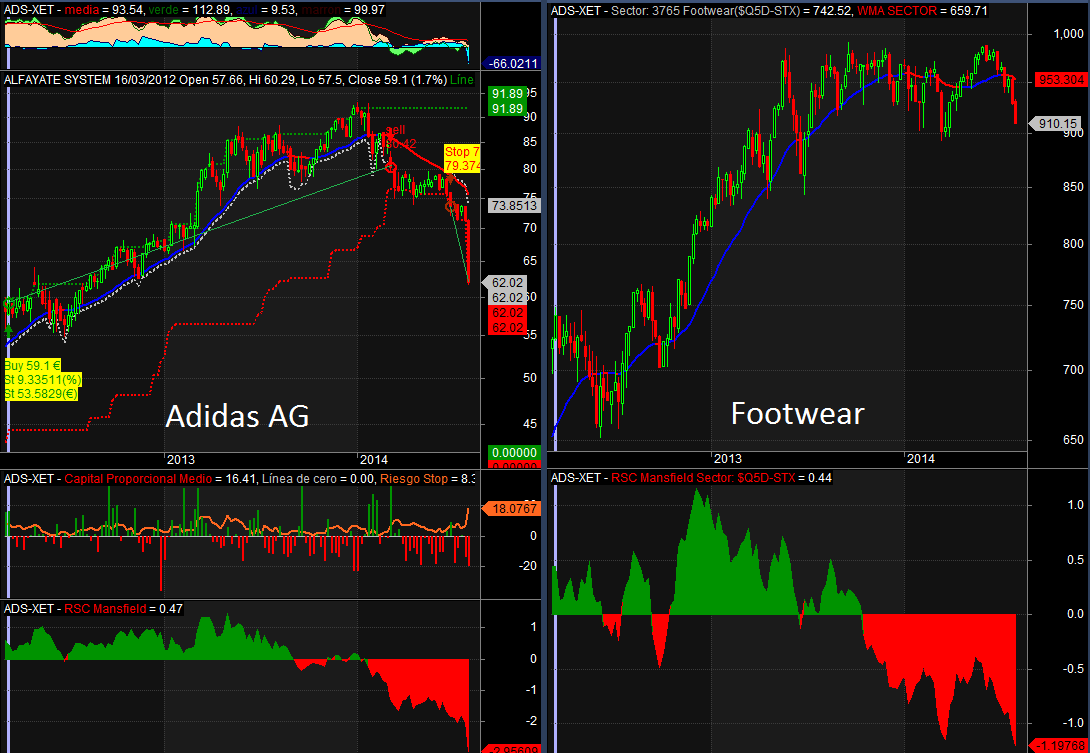
Task: Select the Capital Proporcional Medio legend label
Action: pyautogui.click(x=138, y=480)
